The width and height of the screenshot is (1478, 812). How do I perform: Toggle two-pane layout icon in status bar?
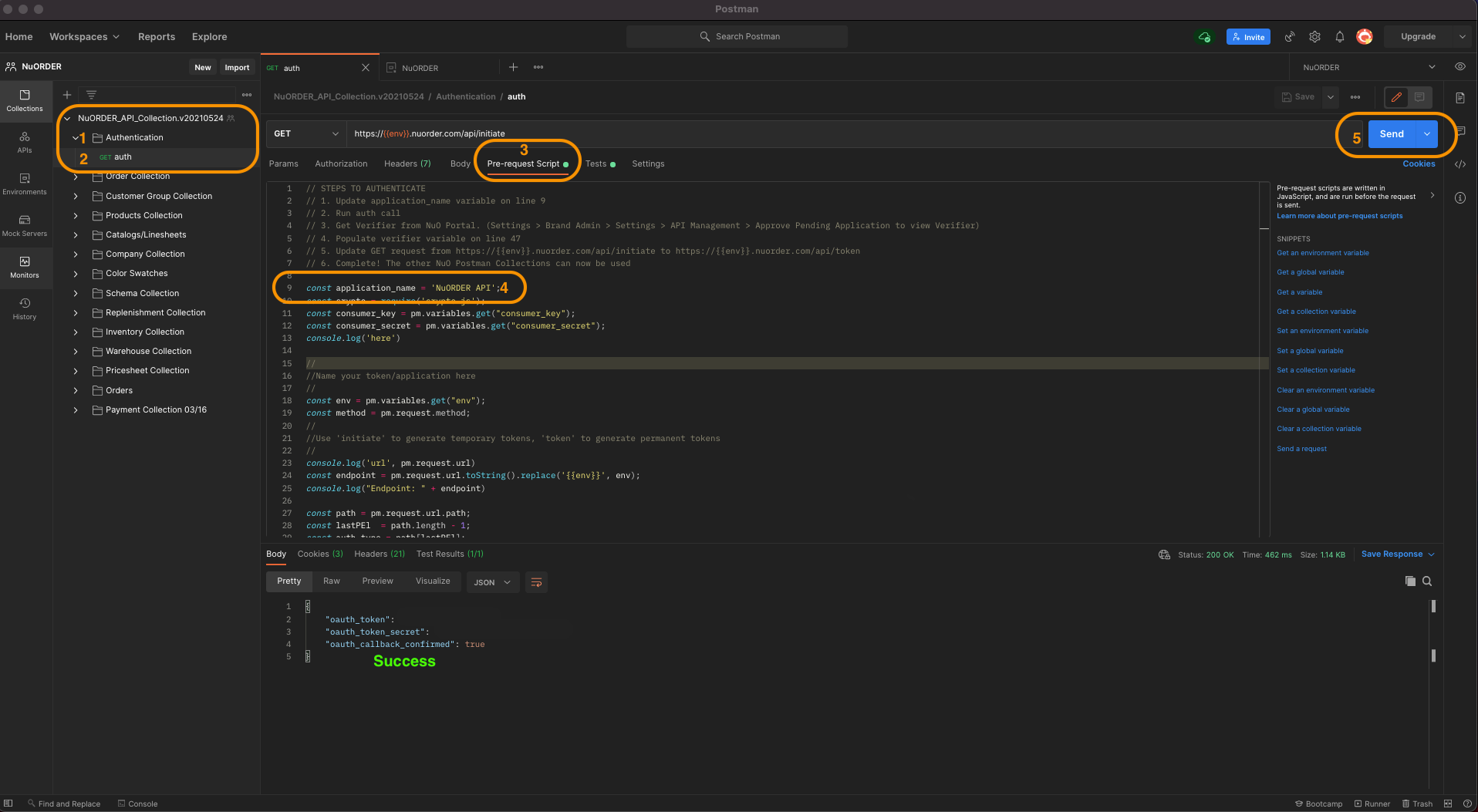click(1448, 804)
